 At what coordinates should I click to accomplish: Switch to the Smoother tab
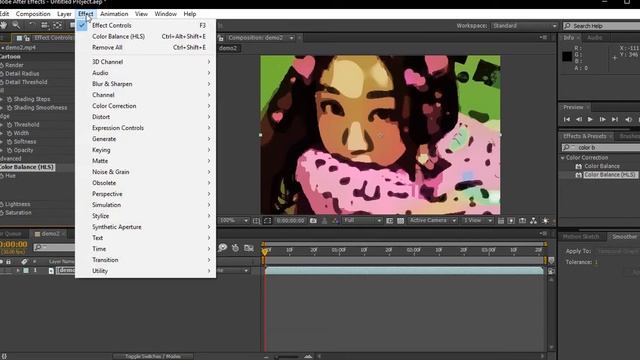point(624,237)
